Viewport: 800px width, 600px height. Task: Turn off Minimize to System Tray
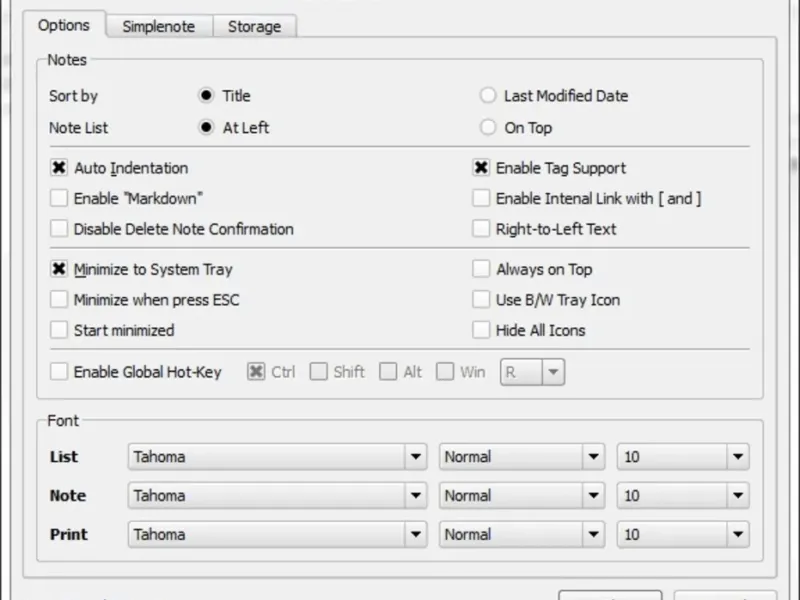pyautogui.click(x=59, y=269)
